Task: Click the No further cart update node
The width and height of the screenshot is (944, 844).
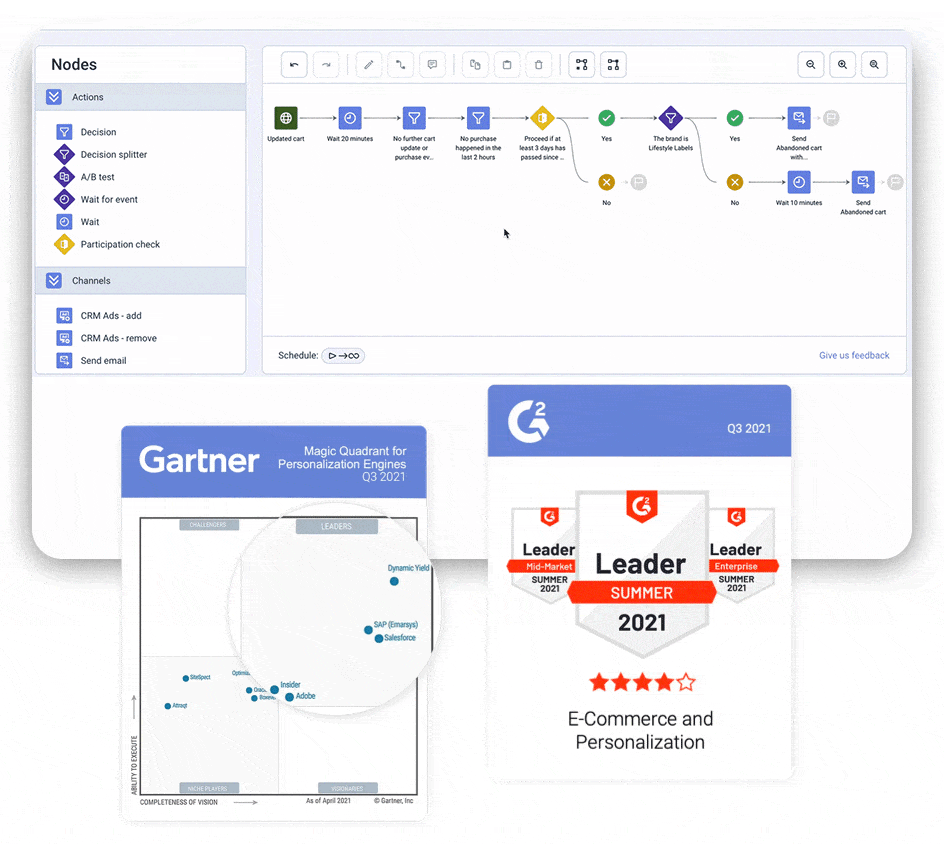Action: (x=414, y=118)
